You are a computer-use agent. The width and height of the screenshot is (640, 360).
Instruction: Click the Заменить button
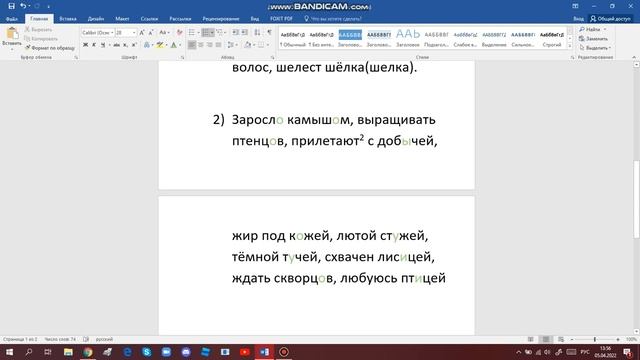point(593,38)
